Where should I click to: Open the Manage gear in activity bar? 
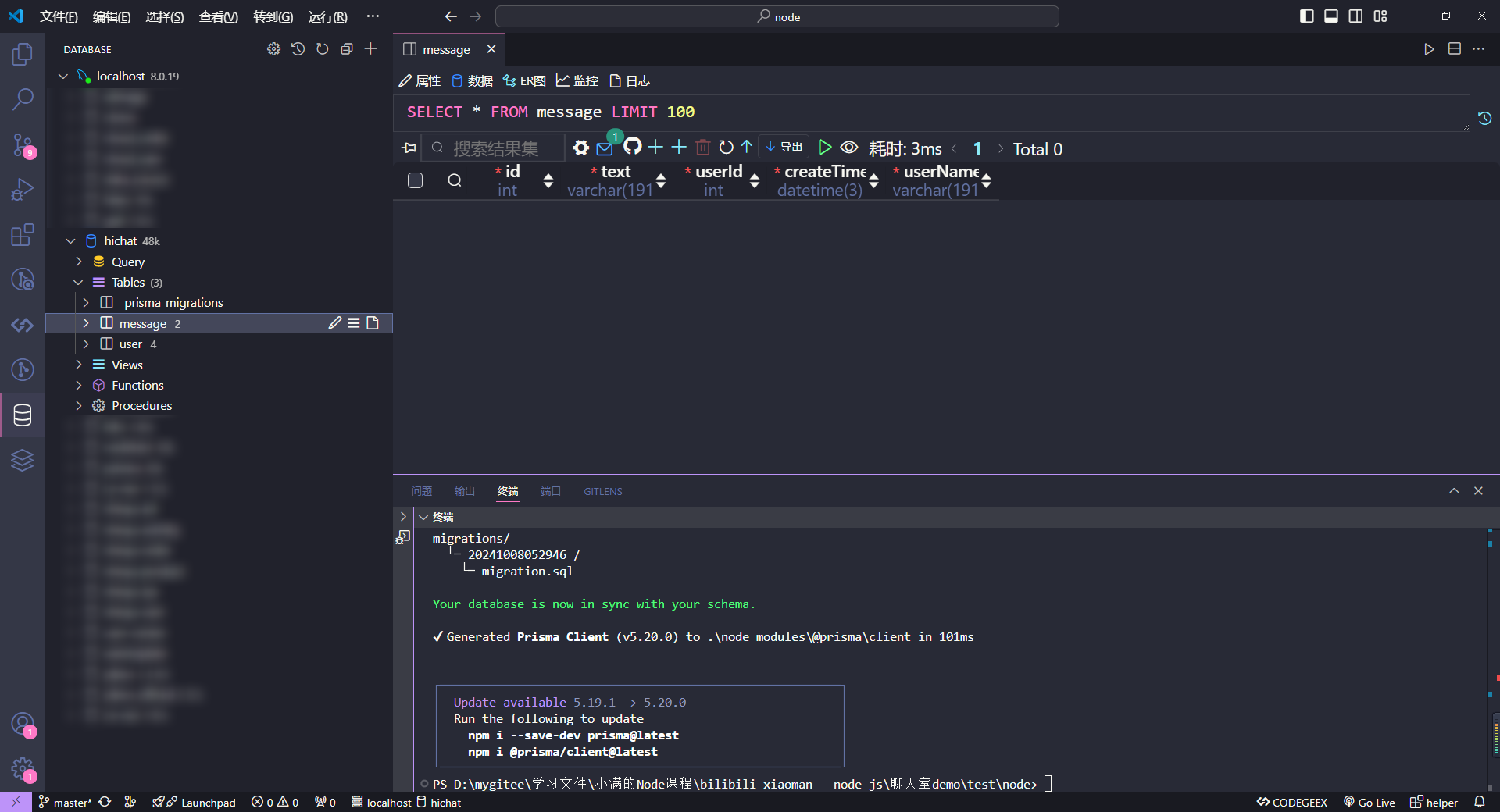click(23, 770)
